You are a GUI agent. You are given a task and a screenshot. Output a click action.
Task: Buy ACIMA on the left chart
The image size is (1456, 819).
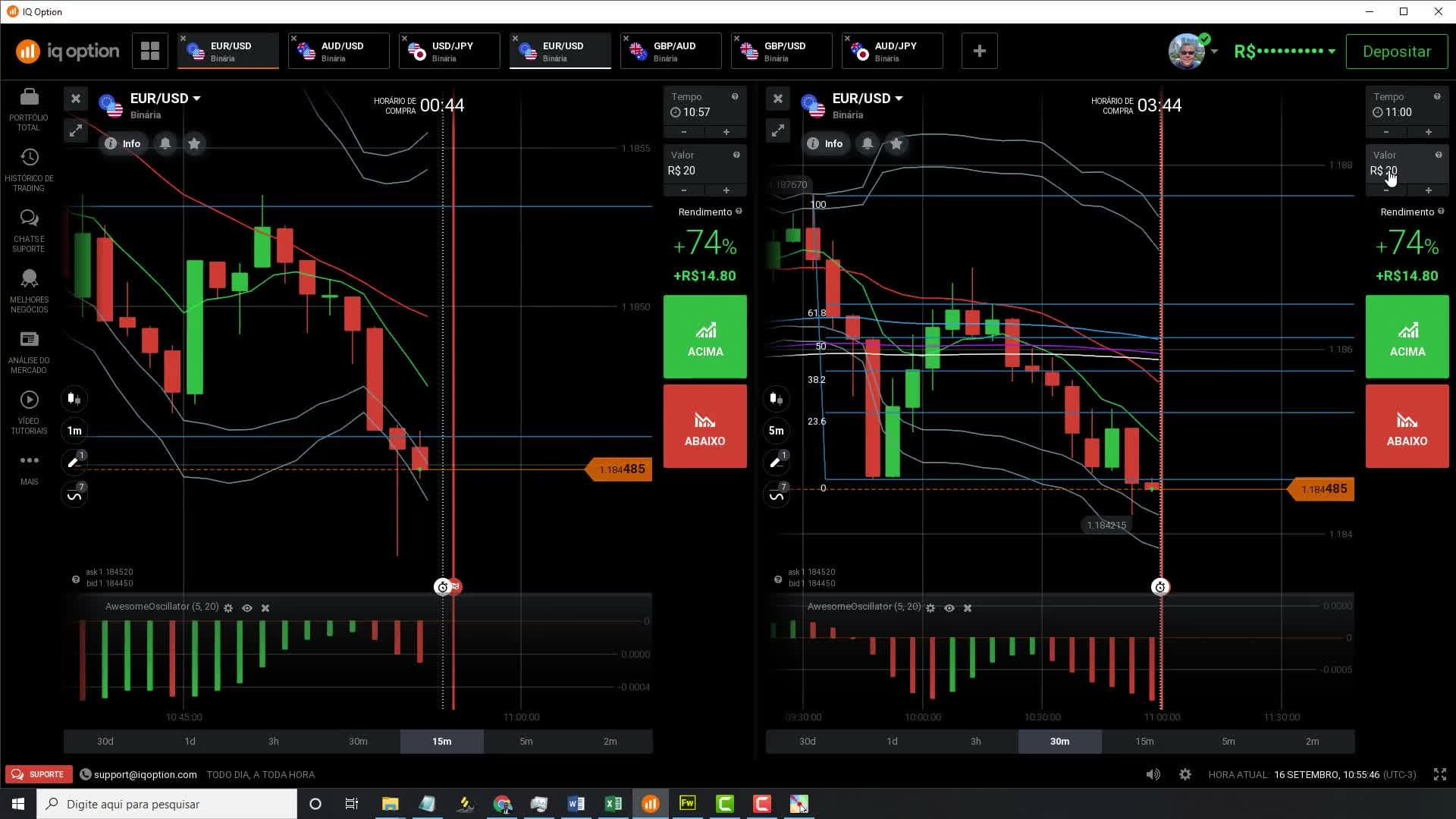[705, 337]
